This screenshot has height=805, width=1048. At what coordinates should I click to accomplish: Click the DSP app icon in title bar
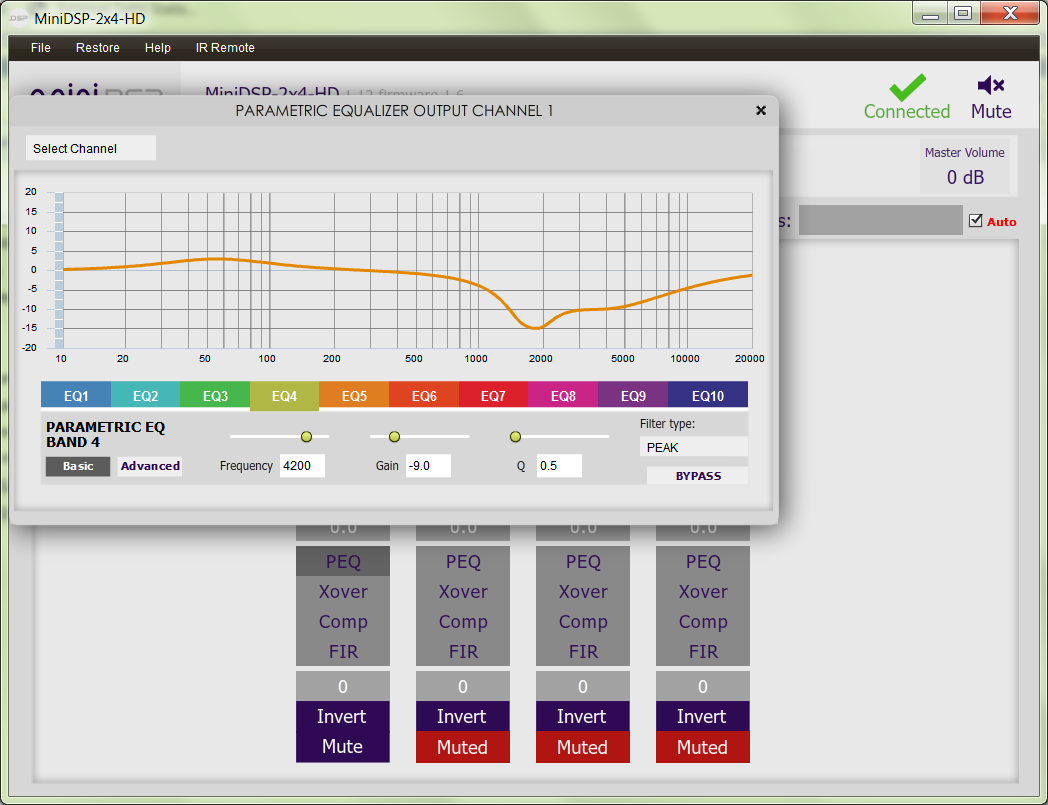[x=19, y=18]
